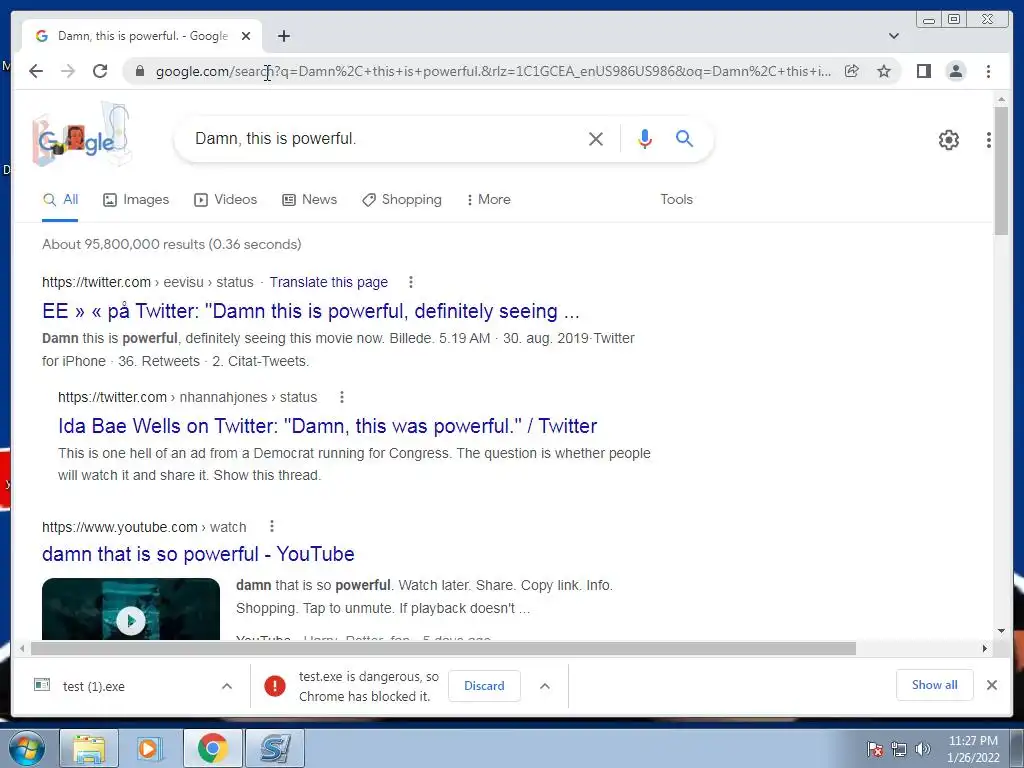Open a new tab
This screenshot has width=1024, height=768.
(x=283, y=36)
